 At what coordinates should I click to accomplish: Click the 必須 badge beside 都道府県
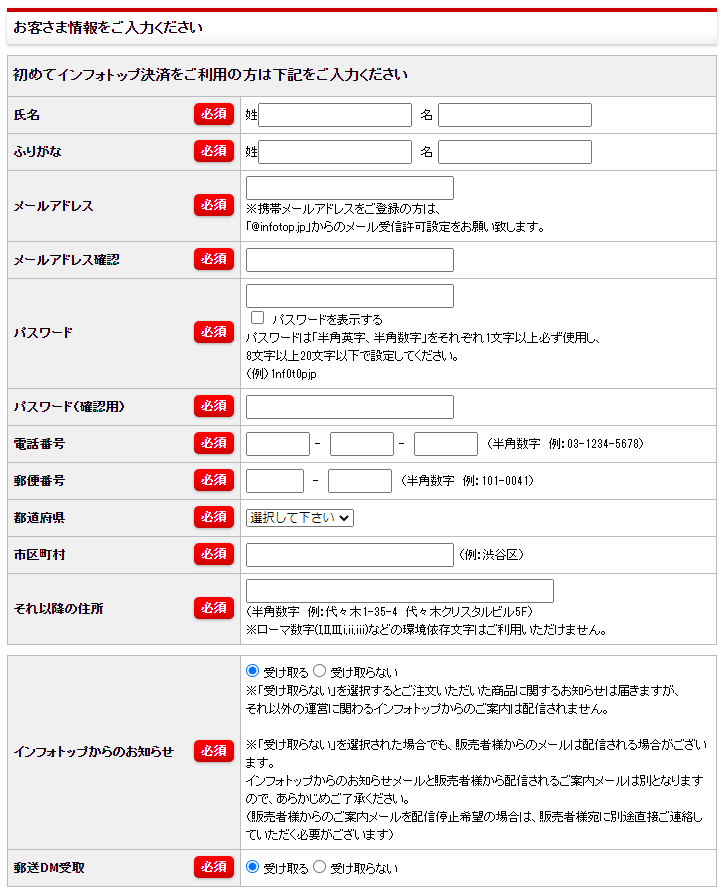(x=214, y=517)
